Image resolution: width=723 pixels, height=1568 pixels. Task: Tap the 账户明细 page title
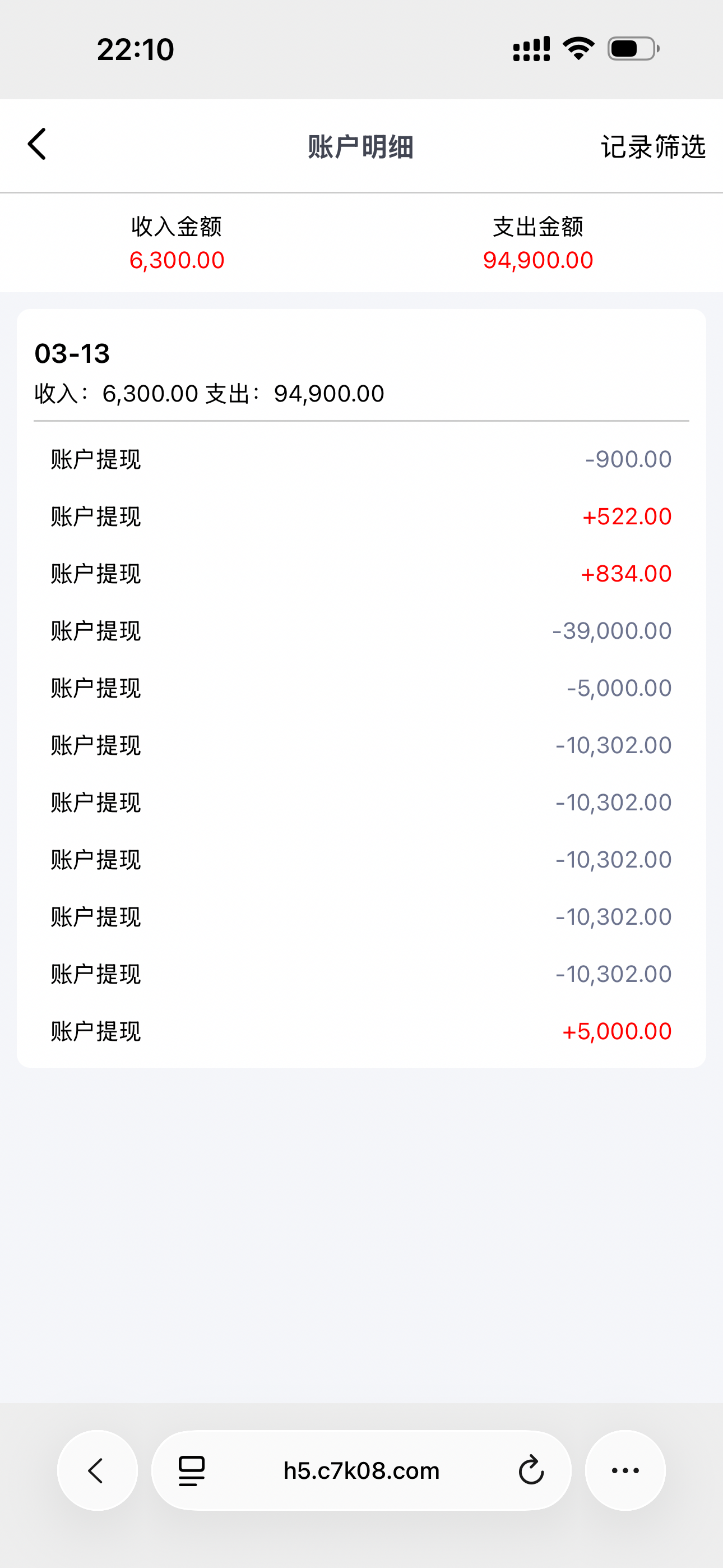click(361, 147)
